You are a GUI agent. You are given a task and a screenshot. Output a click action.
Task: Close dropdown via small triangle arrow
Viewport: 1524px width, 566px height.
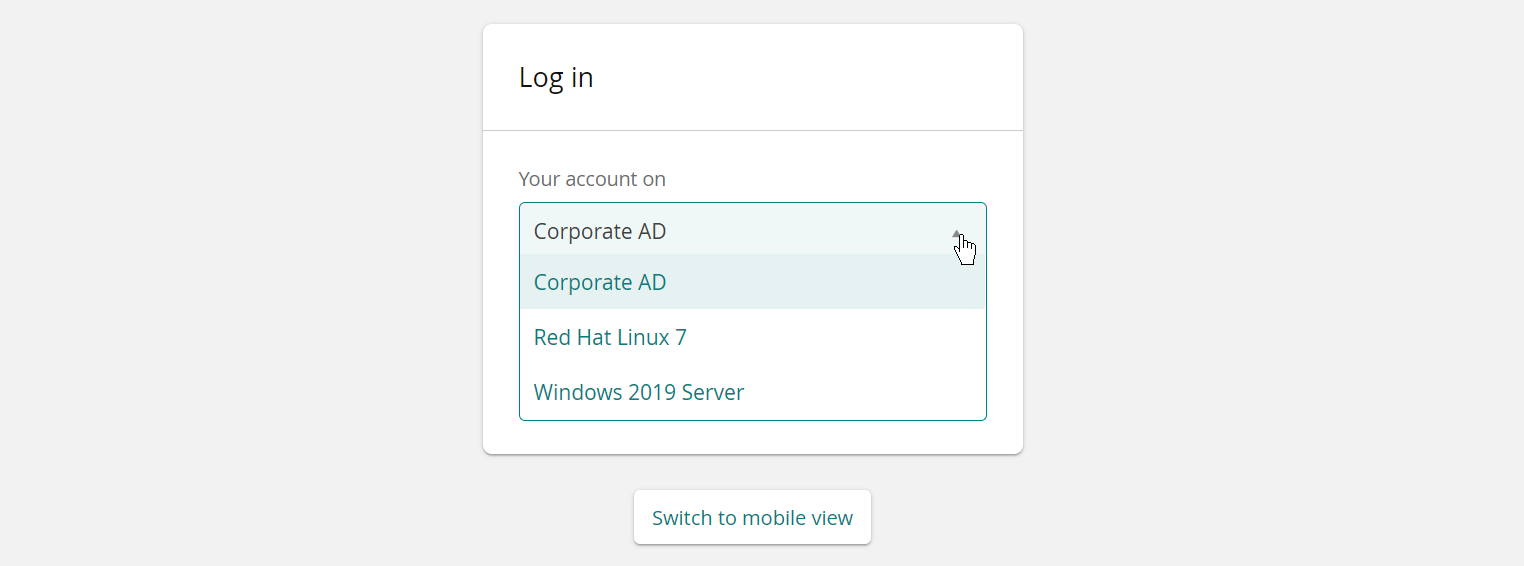pyautogui.click(x=957, y=233)
